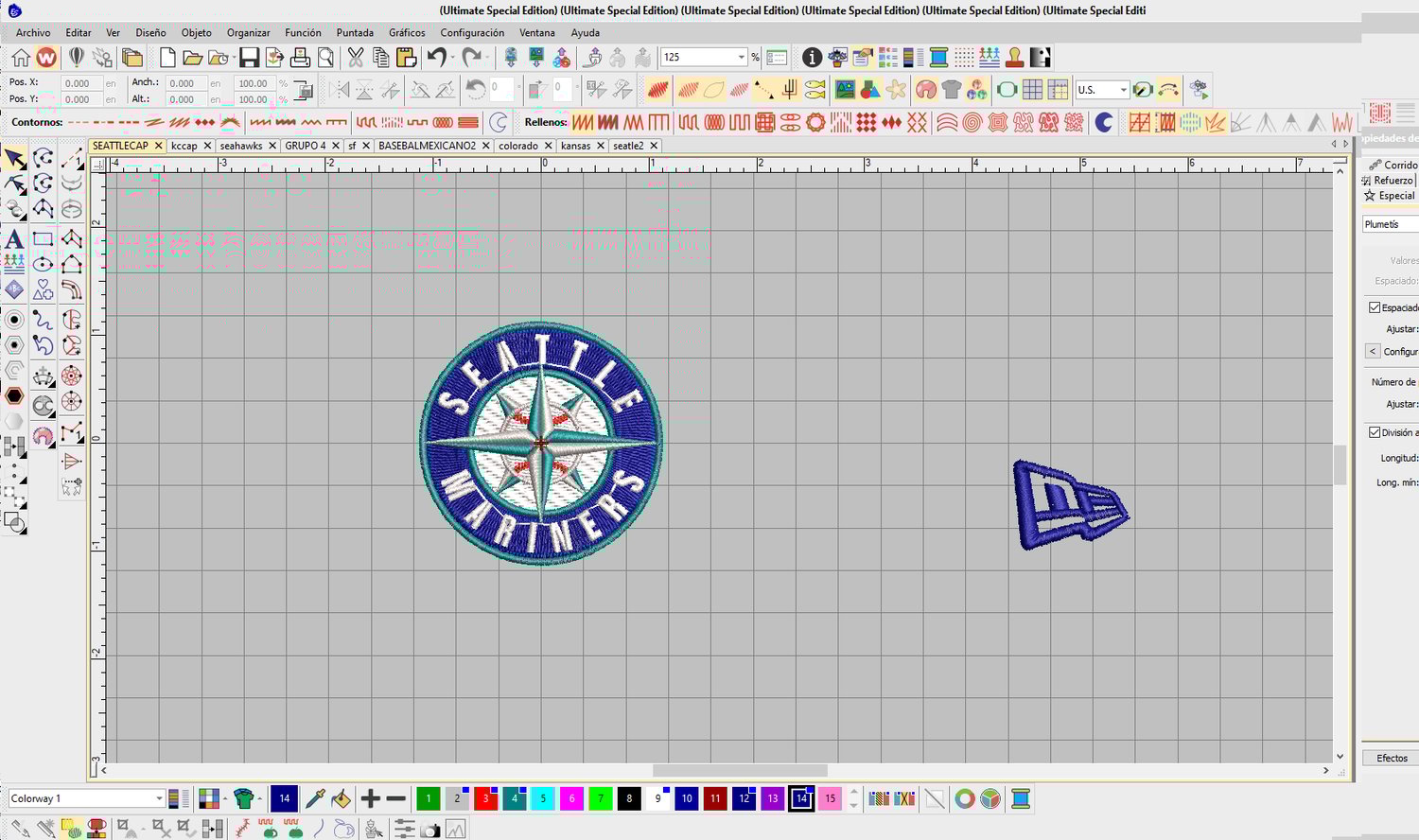Click the camera capture icon at bottom
This screenshot has width=1419, height=840.
(x=429, y=830)
